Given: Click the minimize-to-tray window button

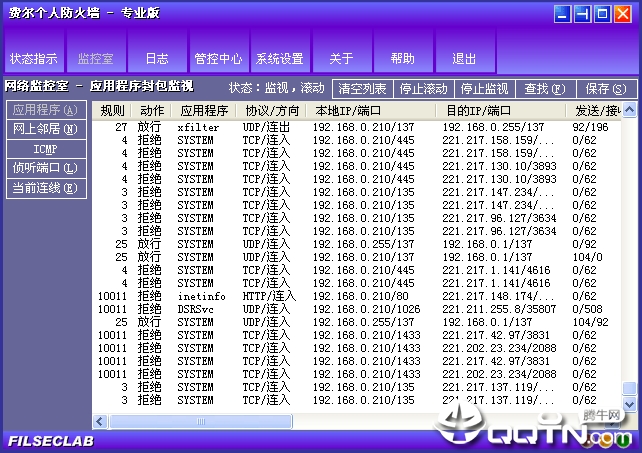Looking at the screenshot, I should tap(582, 14).
